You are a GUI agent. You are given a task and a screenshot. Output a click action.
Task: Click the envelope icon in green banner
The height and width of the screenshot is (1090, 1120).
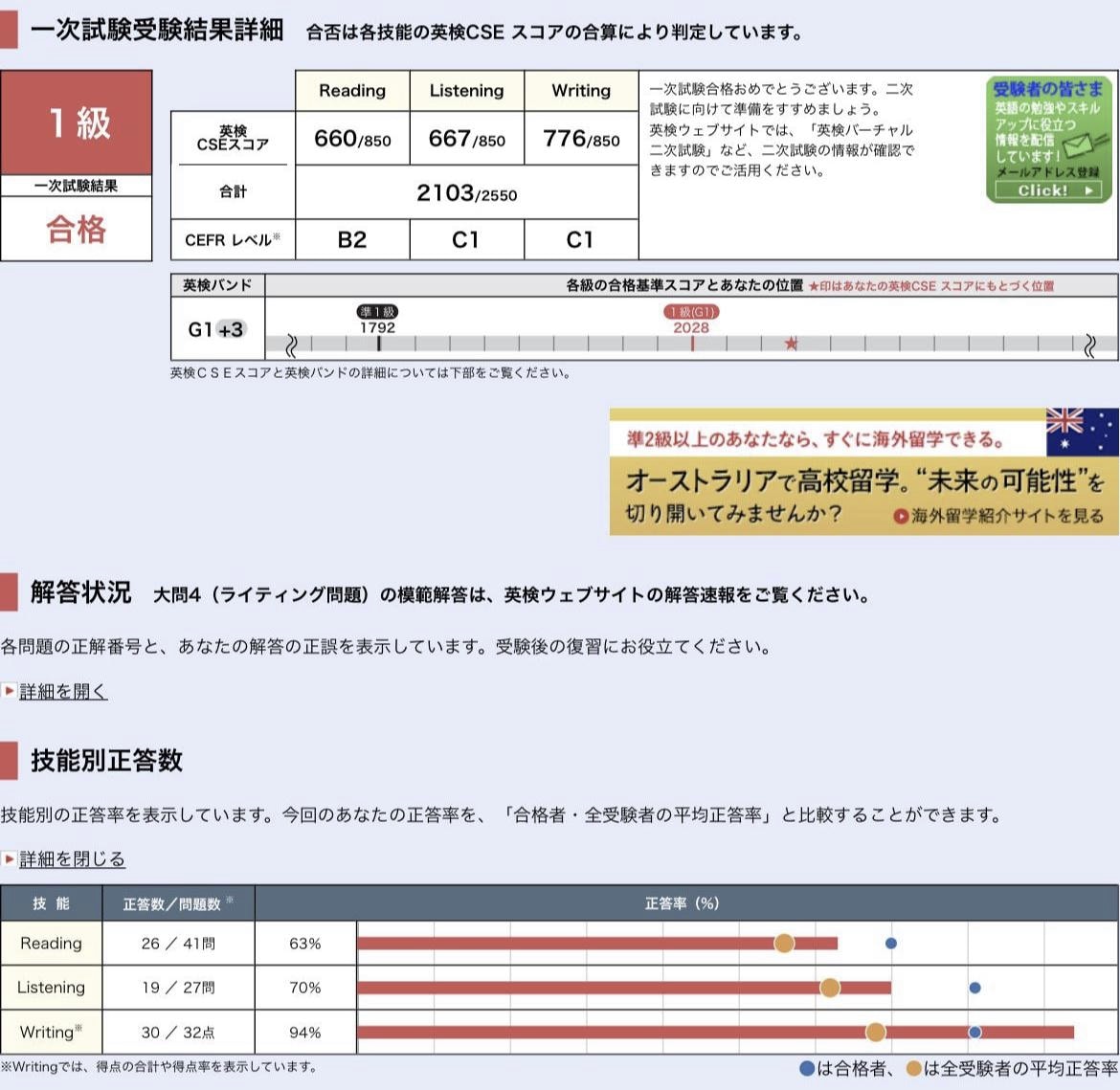1085,147
